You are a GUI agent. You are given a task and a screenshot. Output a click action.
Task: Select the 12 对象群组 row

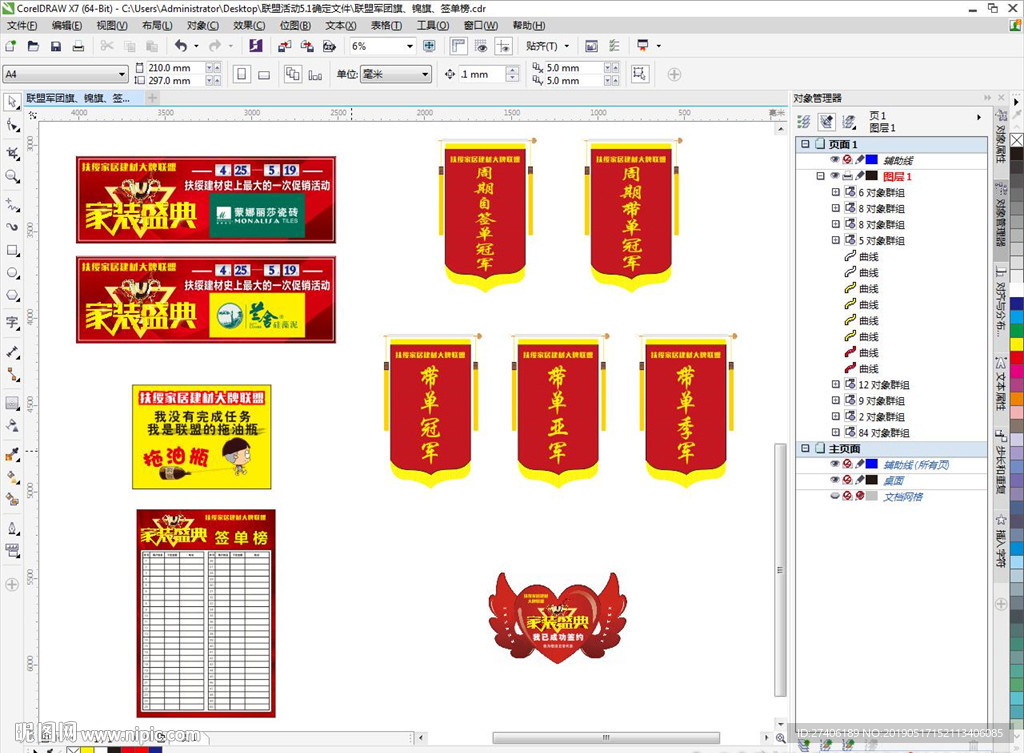pos(884,385)
